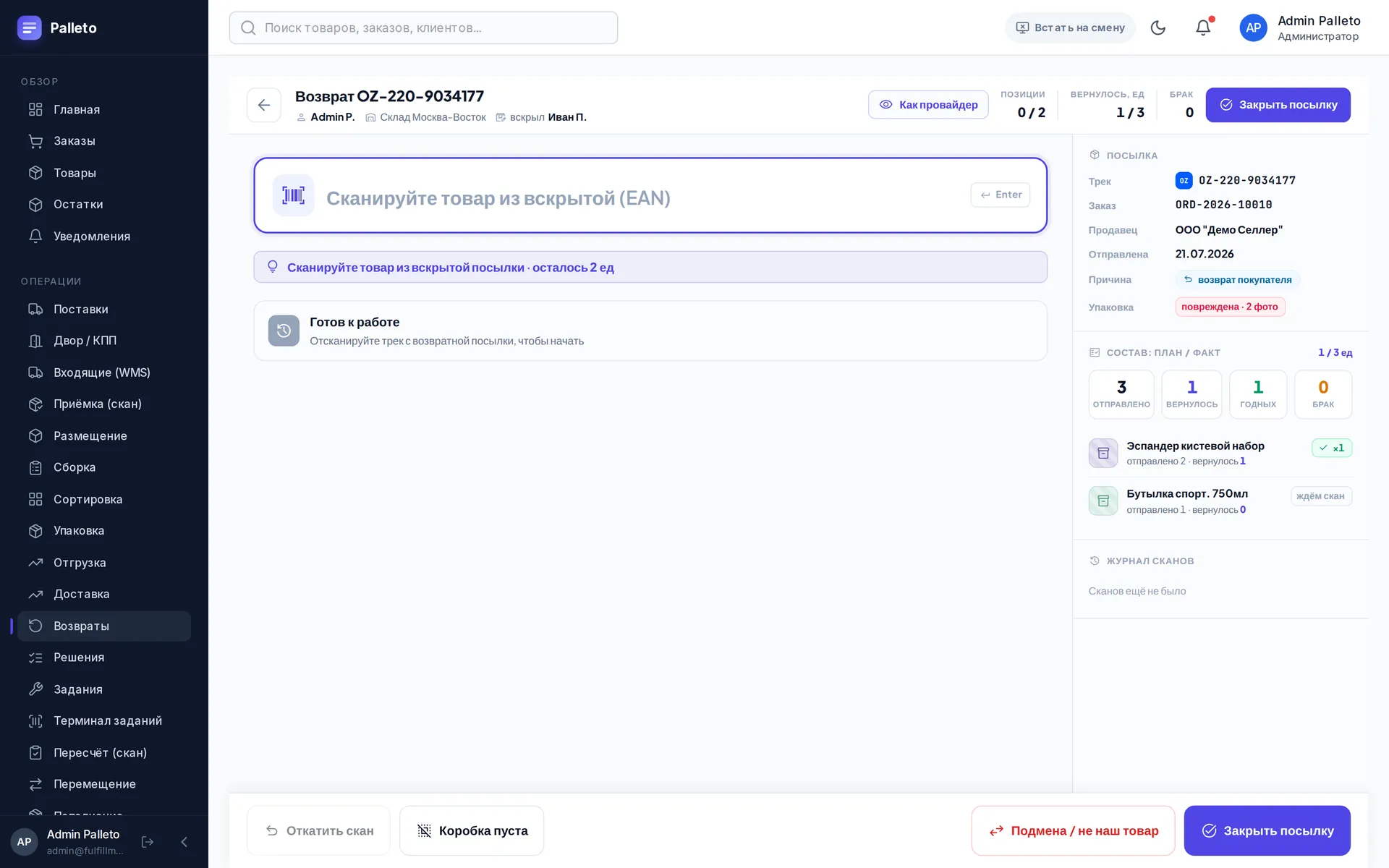
Task: Mark Коробка пуста
Action: pyautogui.click(x=472, y=830)
